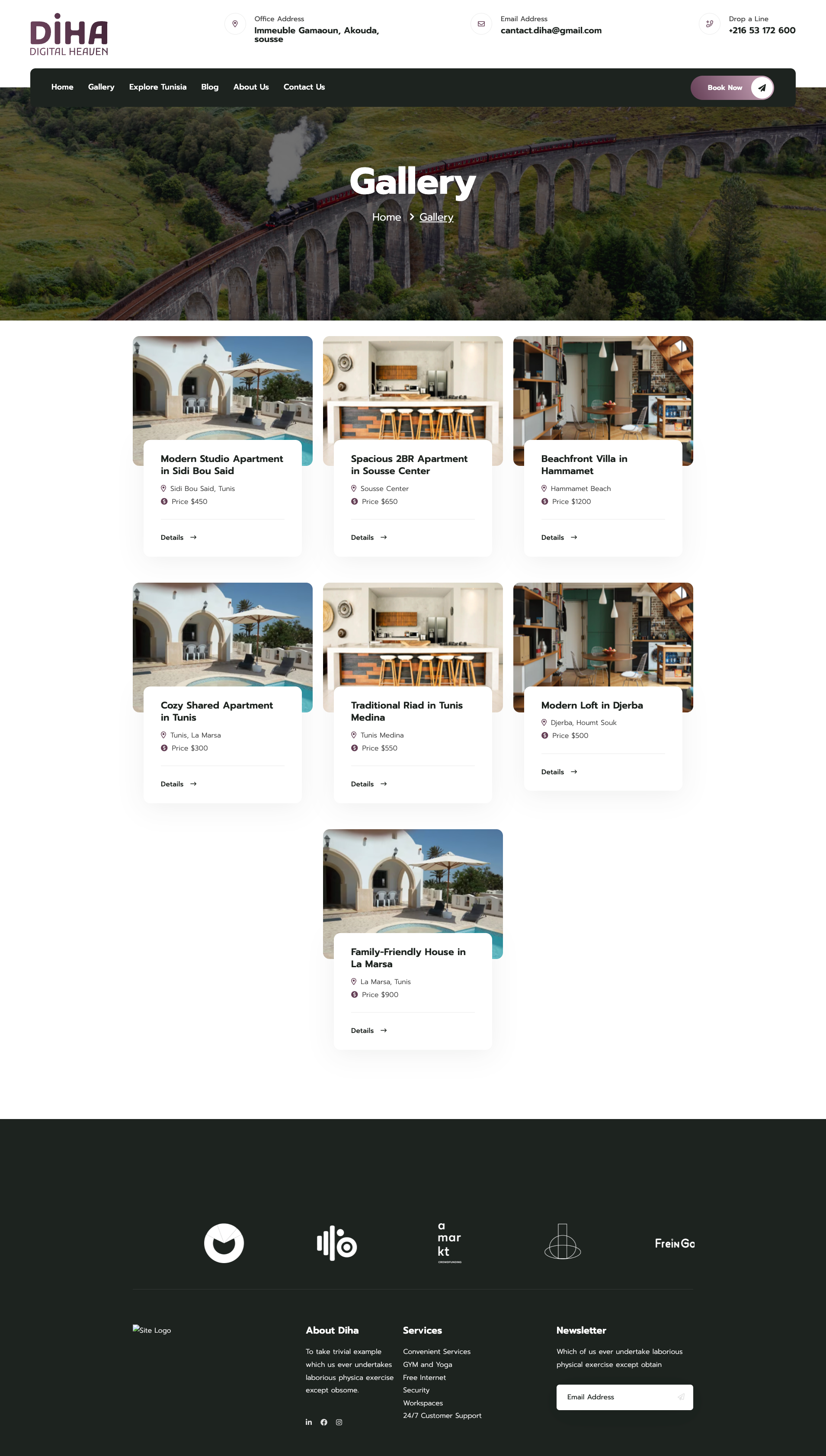Open Details for Beachfront Villa in Hammamet
This screenshot has width=826, height=1456.
pyautogui.click(x=559, y=537)
